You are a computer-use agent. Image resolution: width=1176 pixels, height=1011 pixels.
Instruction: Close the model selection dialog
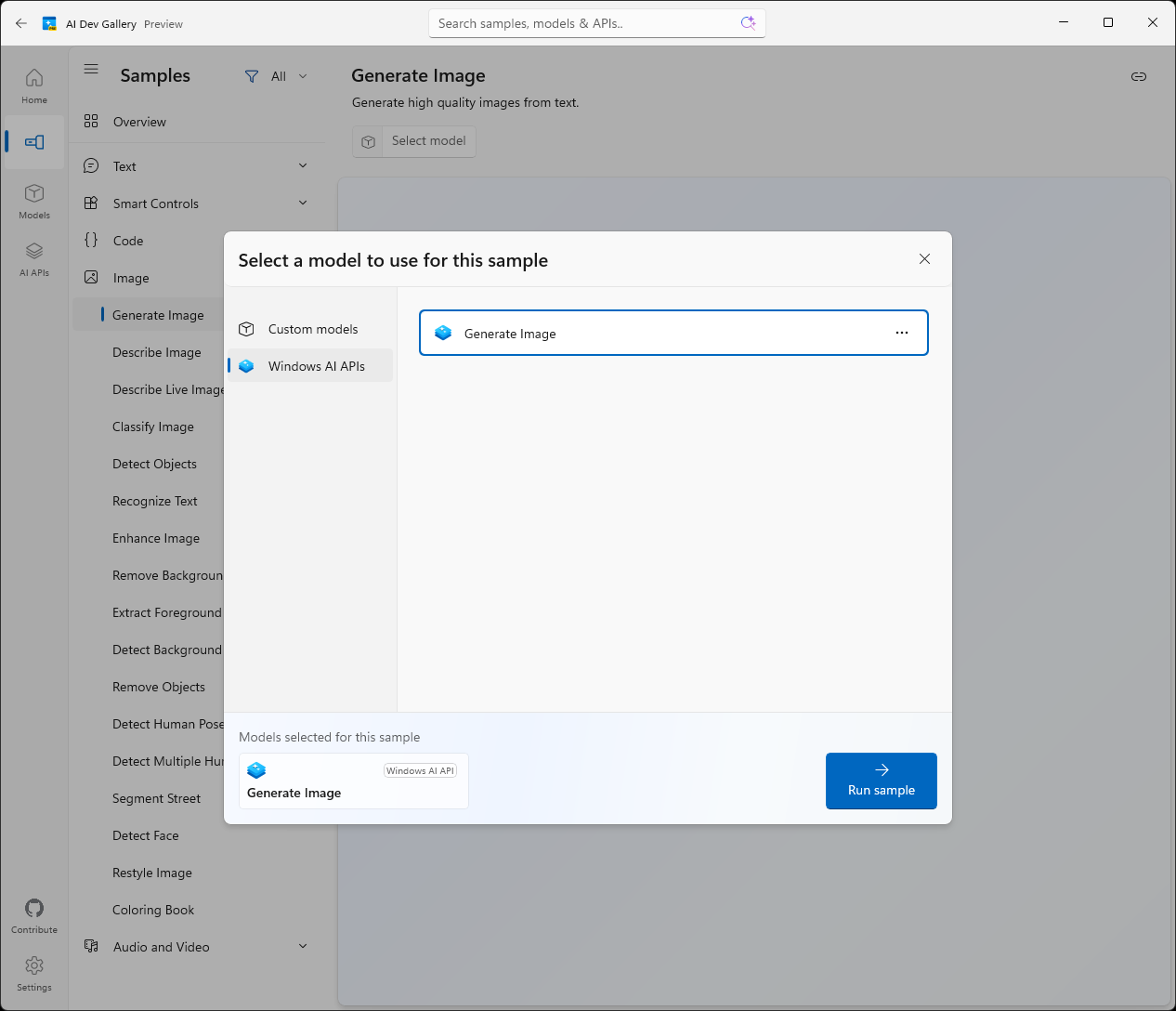pyautogui.click(x=924, y=259)
